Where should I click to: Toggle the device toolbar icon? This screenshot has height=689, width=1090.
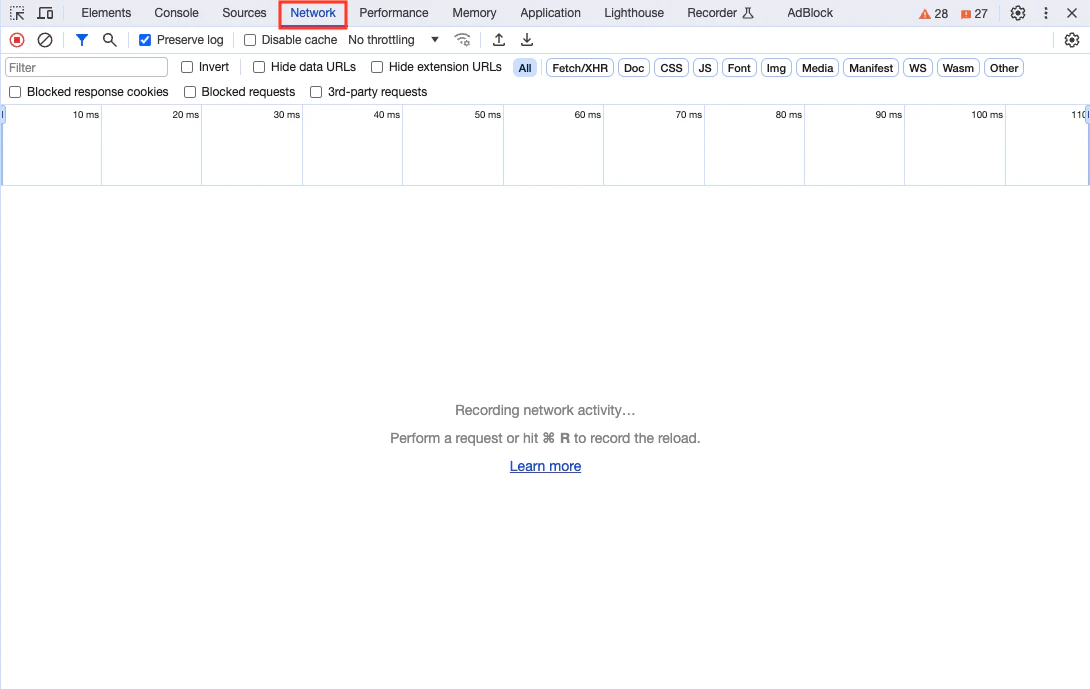(45, 13)
